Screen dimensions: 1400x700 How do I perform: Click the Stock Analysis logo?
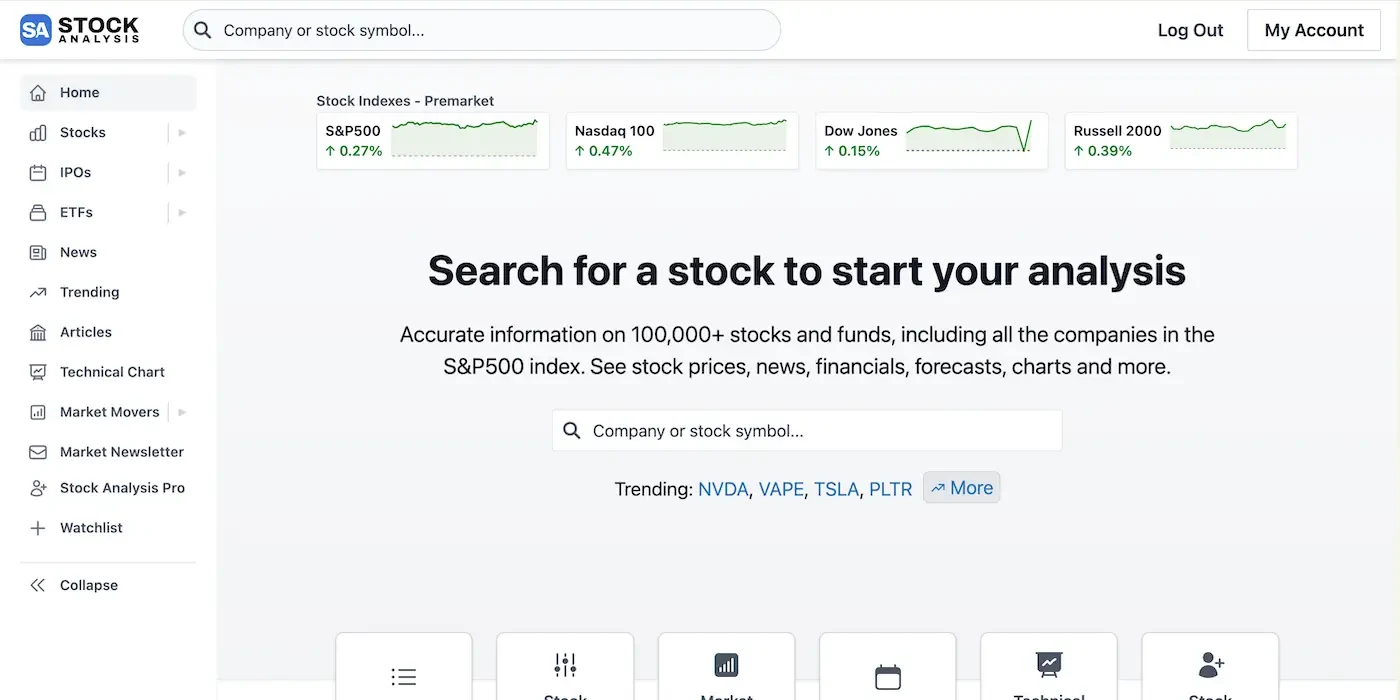click(80, 30)
